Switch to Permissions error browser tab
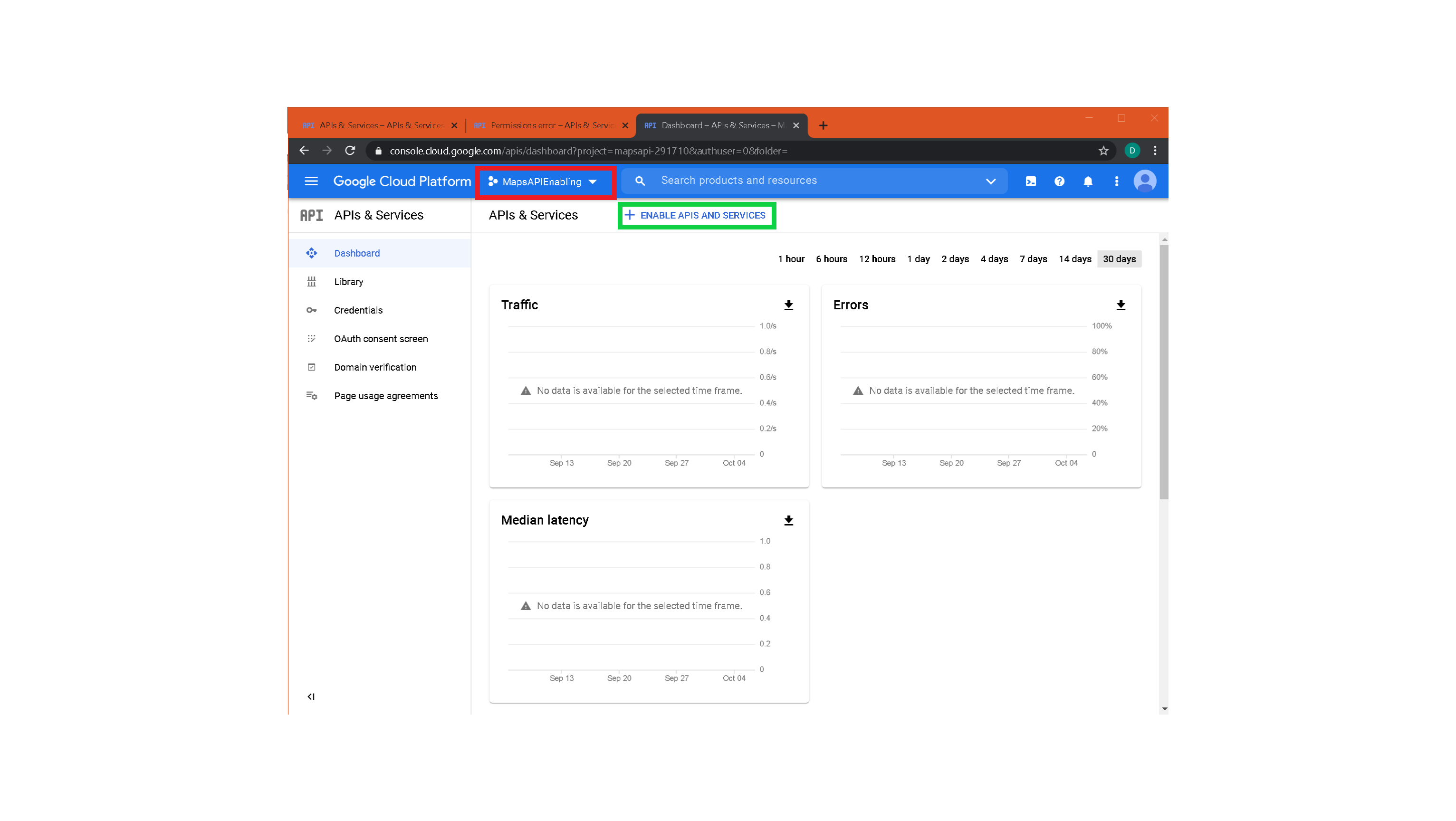 (x=546, y=125)
